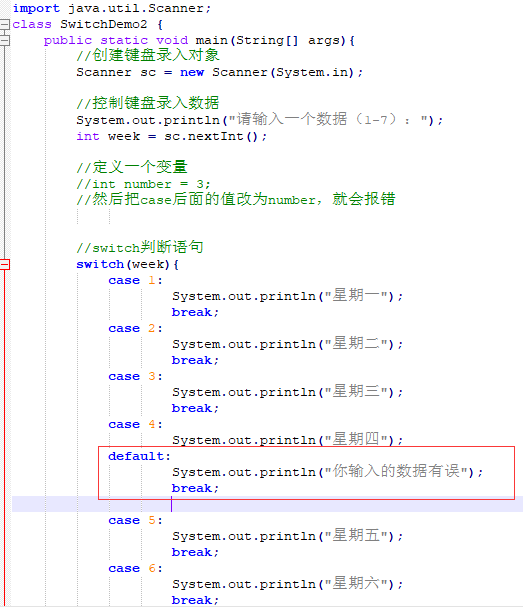Click the comment '//创建键盘录入对象'

pyautogui.click(x=148, y=55)
